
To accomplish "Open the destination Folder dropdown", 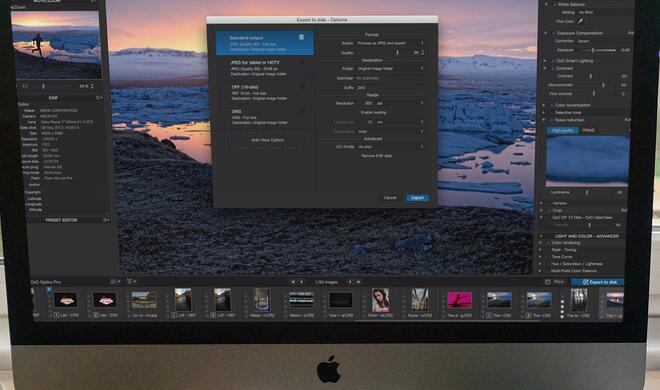I will coord(390,68).
